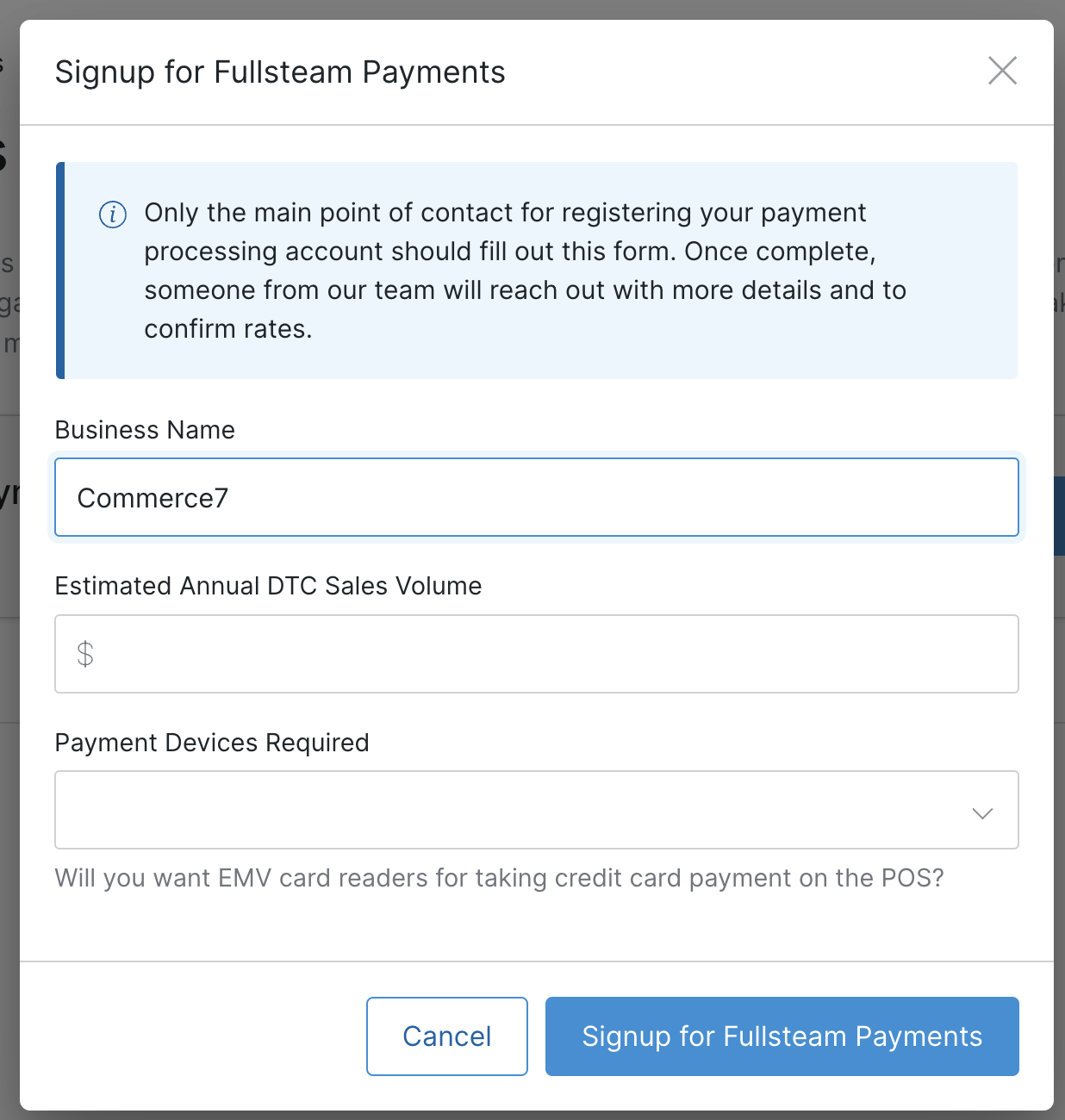The width and height of the screenshot is (1065, 1120).
Task: Open the Payment Devices Required dropdown
Action: pos(536,810)
